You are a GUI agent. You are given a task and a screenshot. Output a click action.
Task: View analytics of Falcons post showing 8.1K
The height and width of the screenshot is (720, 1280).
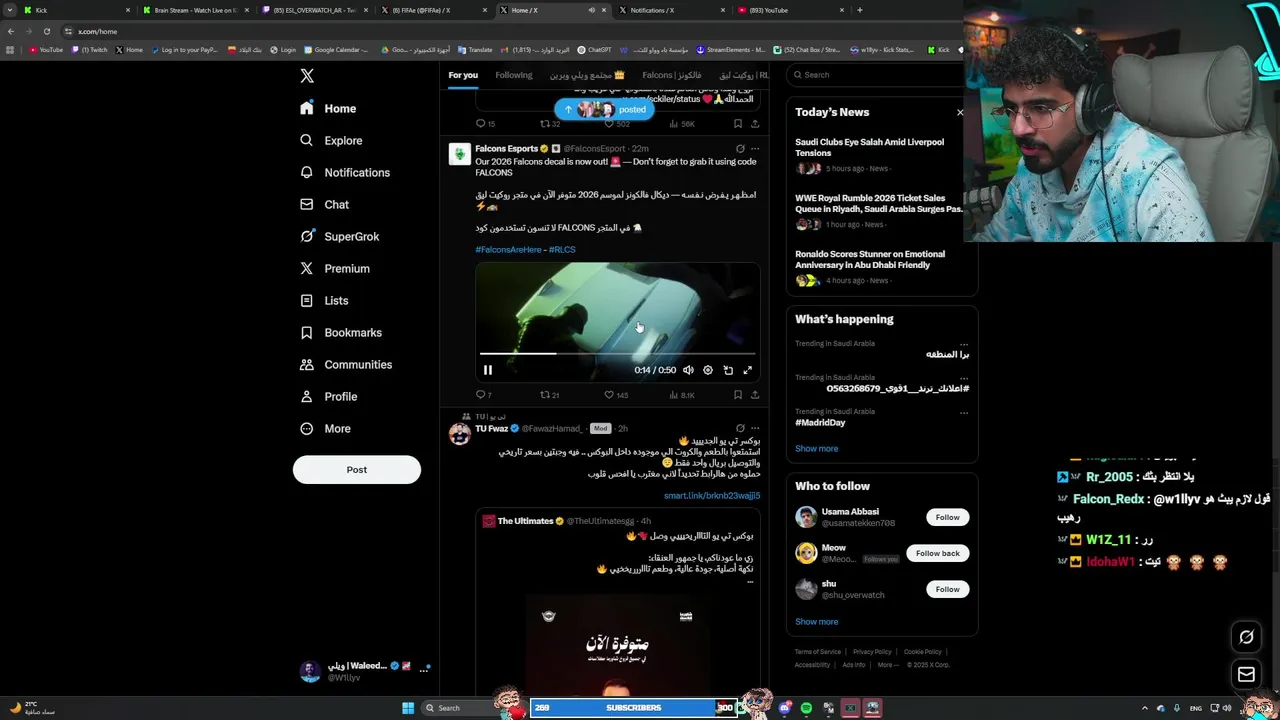click(682, 395)
